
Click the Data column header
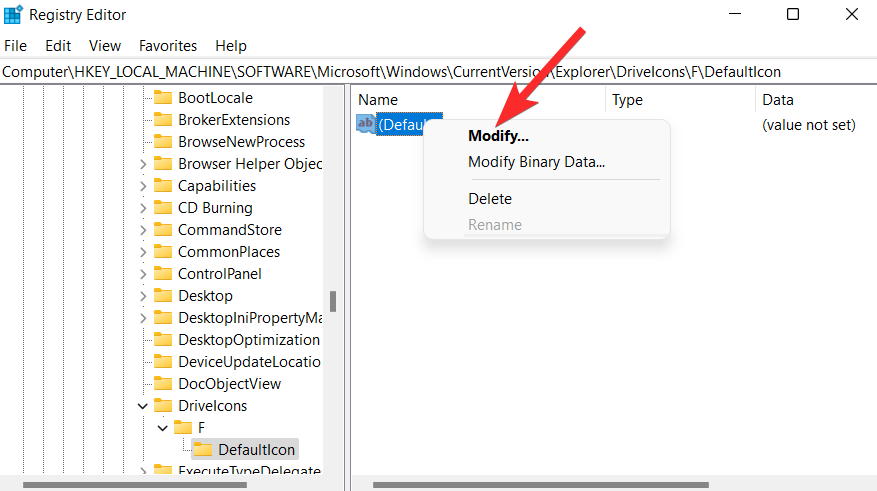coord(777,100)
